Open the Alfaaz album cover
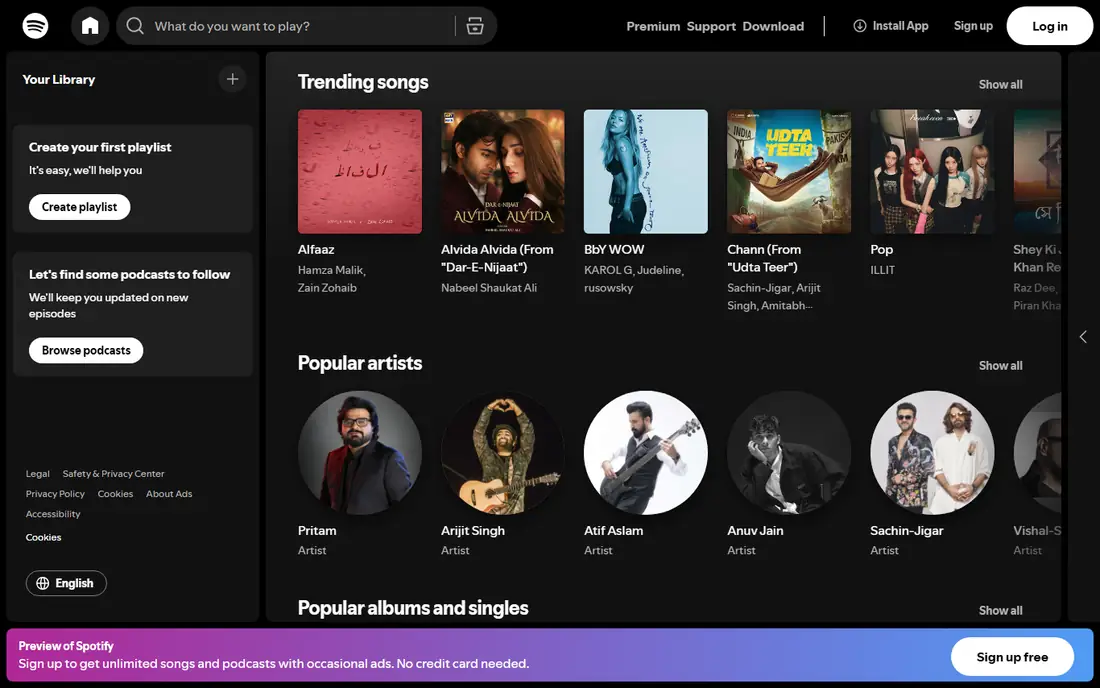The width and height of the screenshot is (1100, 688). [x=360, y=171]
